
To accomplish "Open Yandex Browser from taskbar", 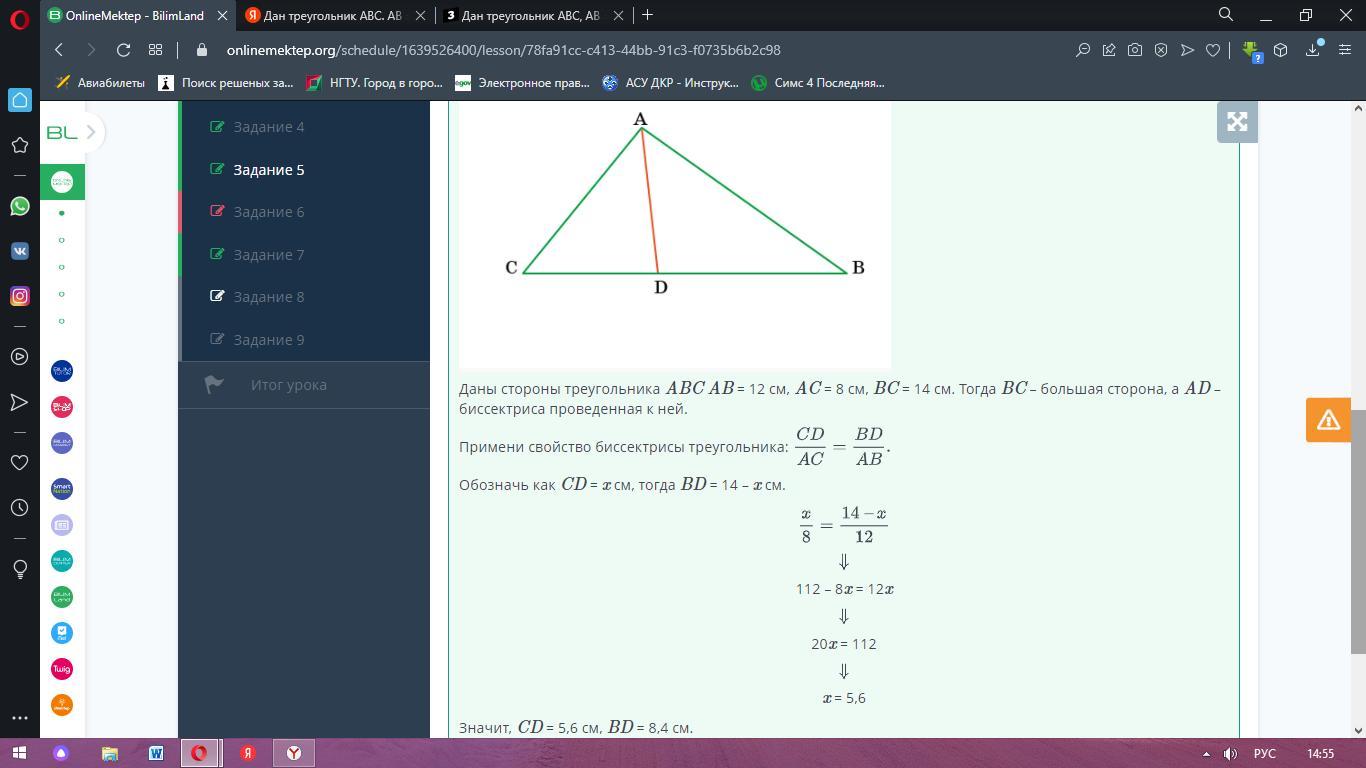I will pos(294,753).
